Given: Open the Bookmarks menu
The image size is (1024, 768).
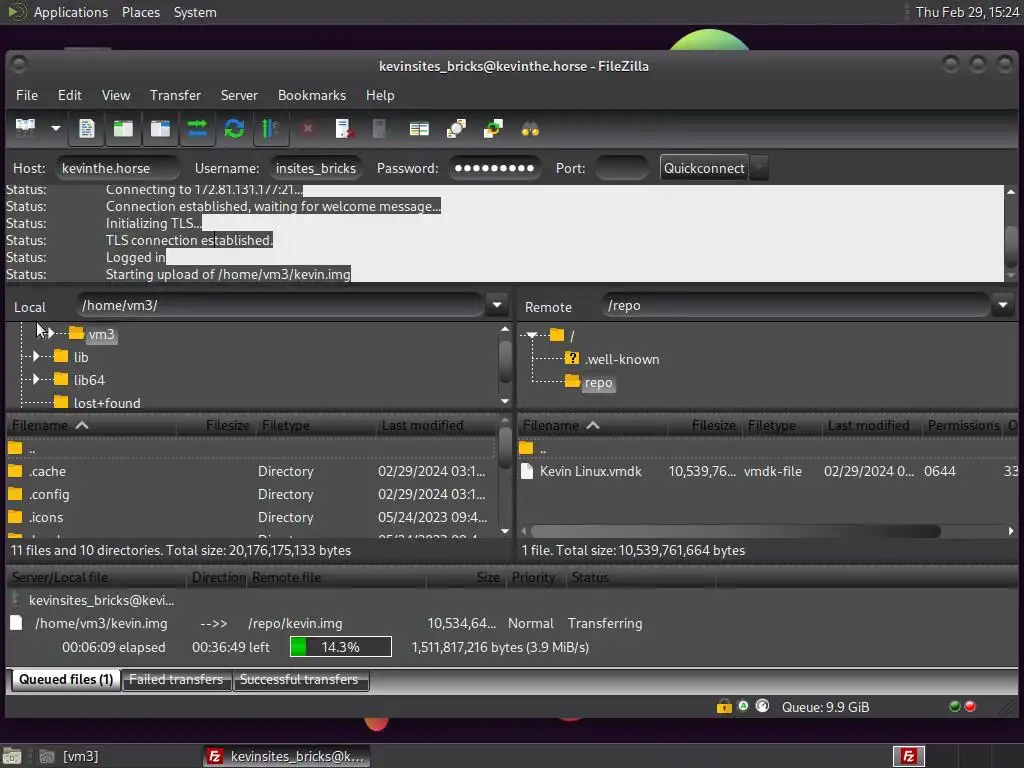Looking at the screenshot, I should point(312,95).
